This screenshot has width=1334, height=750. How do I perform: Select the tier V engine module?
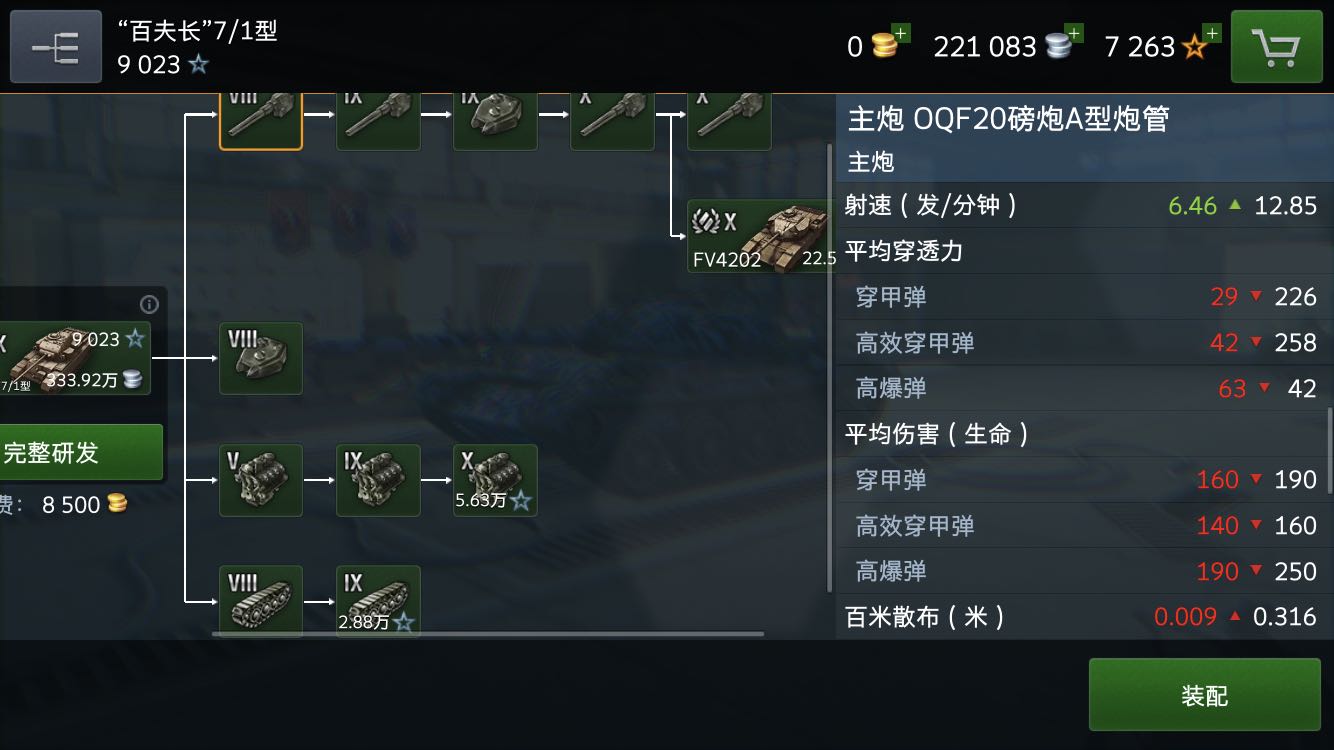click(x=261, y=480)
